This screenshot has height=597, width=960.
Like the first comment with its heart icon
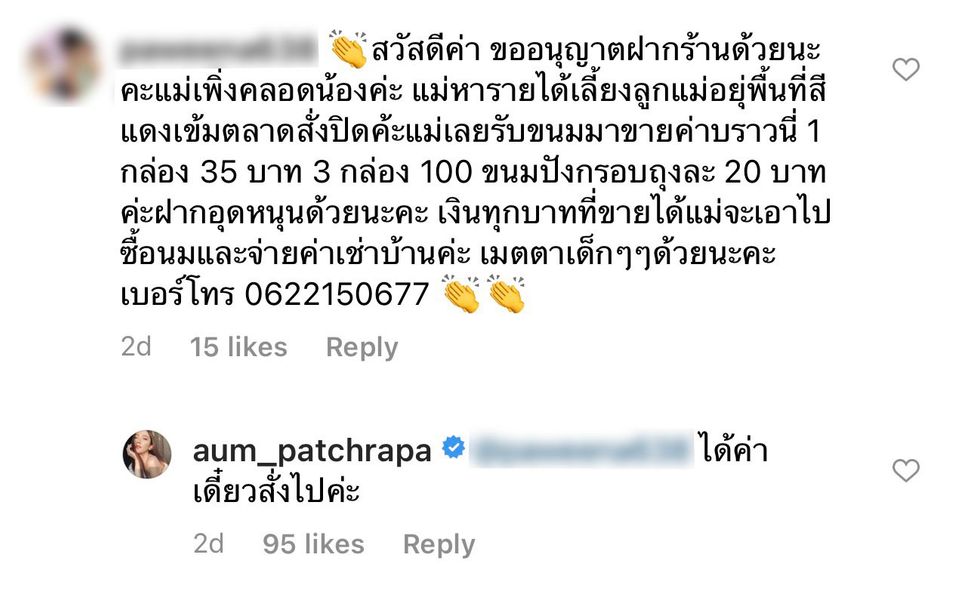pyautogui.click(x=906, y=70)
